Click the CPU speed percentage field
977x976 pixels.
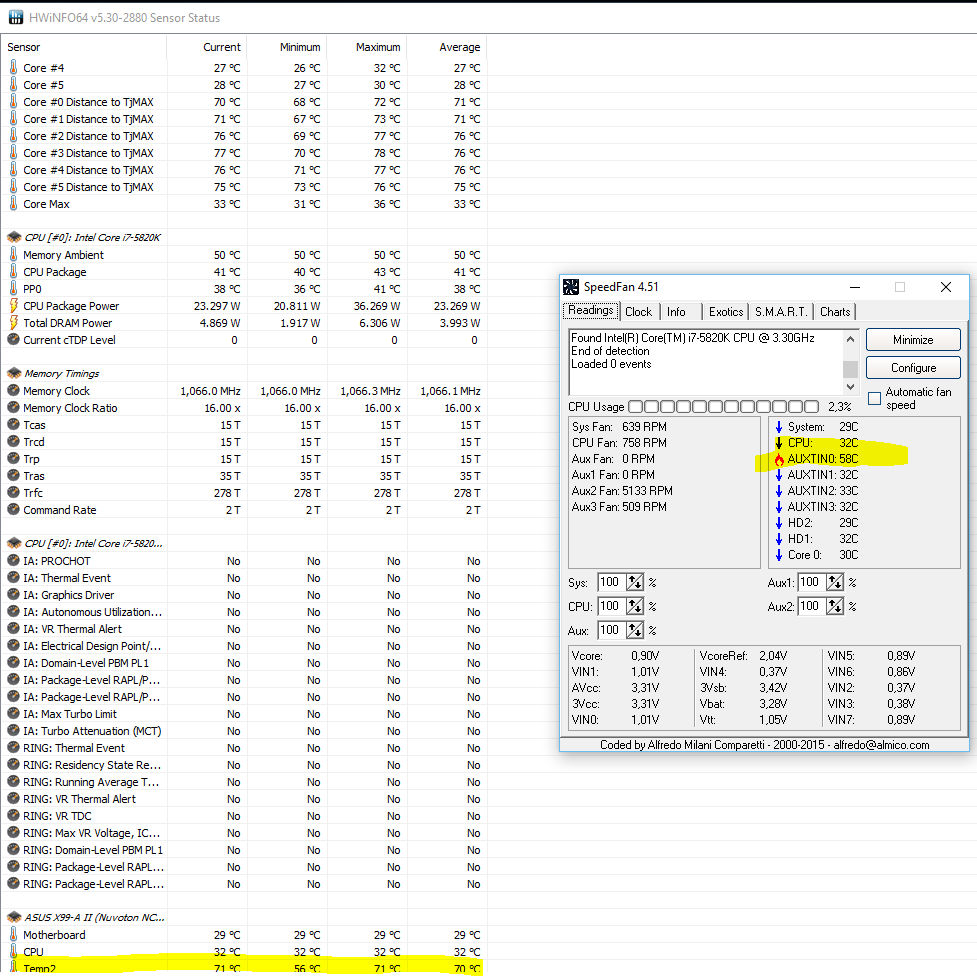(x=611, y=606)
